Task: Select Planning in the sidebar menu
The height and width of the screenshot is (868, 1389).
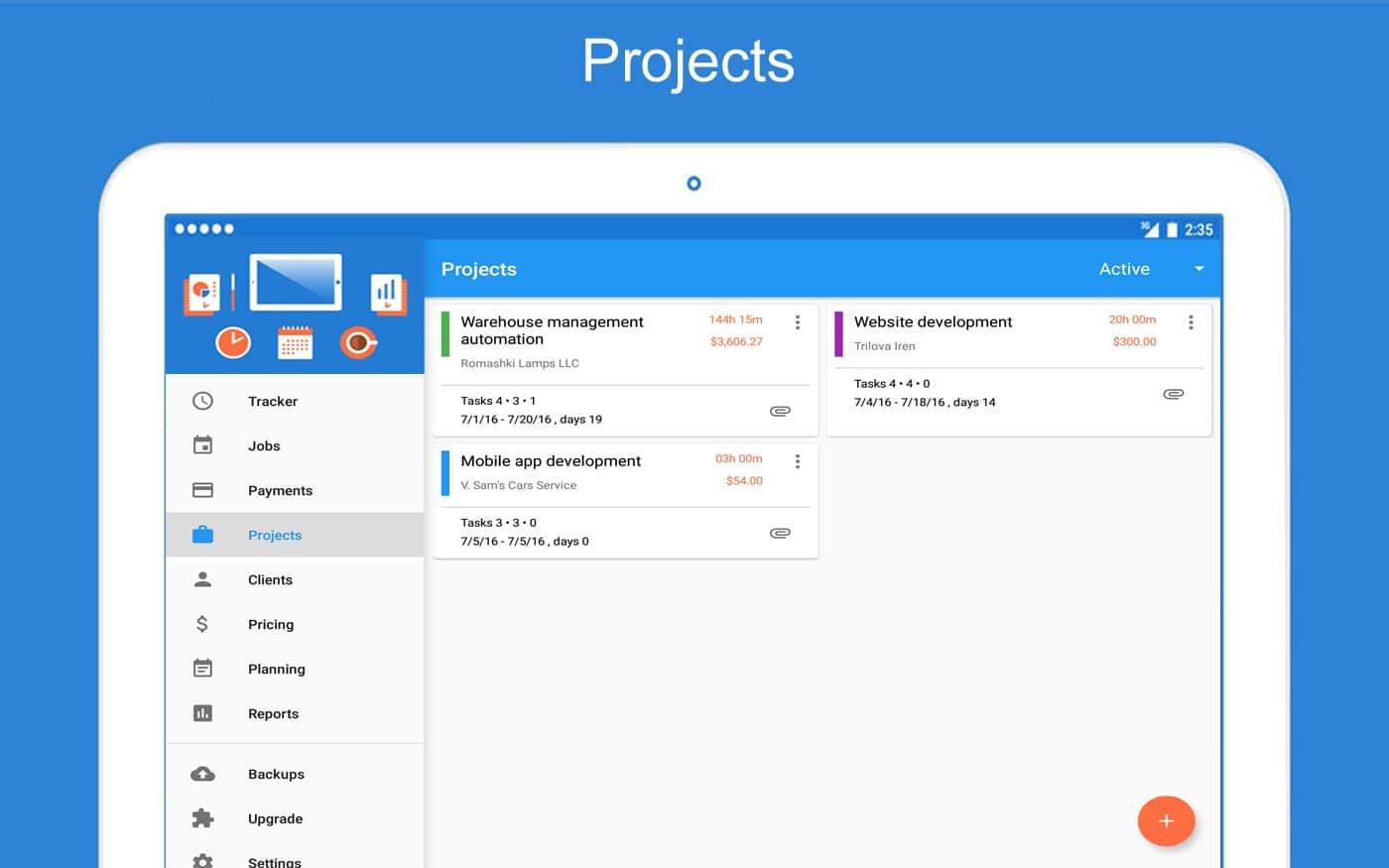Action: 276,669
